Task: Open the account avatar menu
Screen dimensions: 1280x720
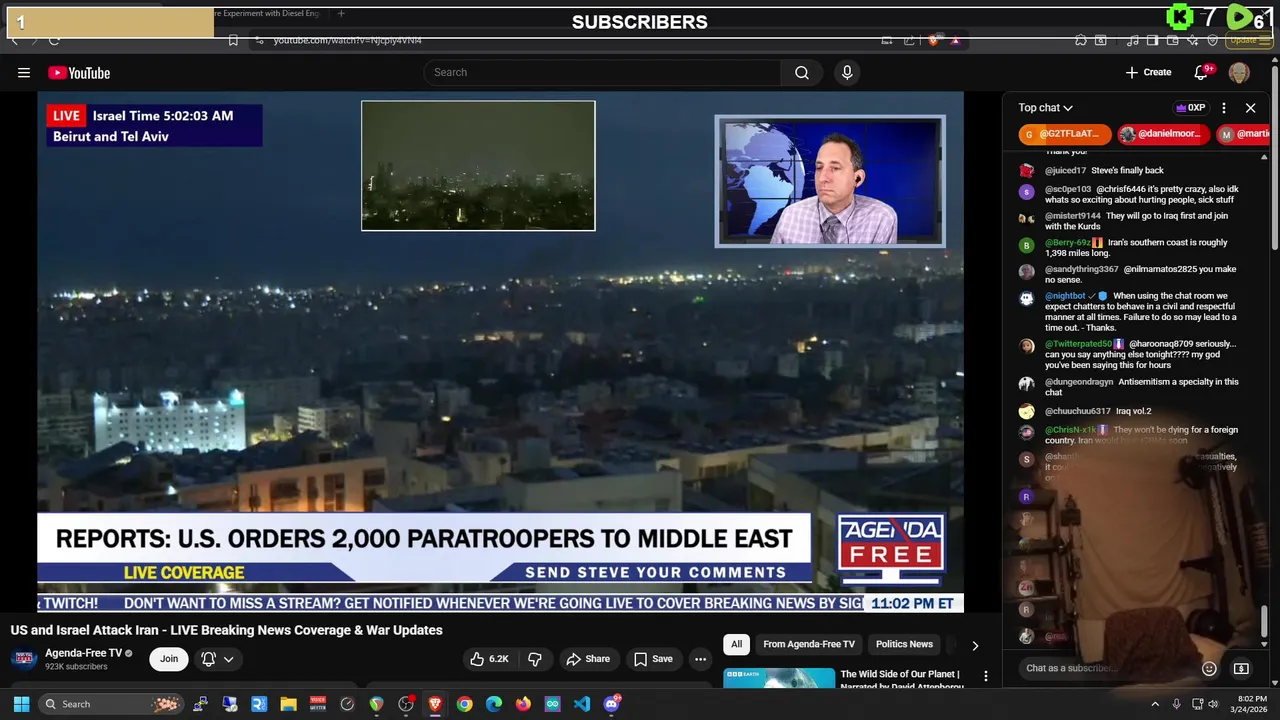Action: coord(1239,72)
